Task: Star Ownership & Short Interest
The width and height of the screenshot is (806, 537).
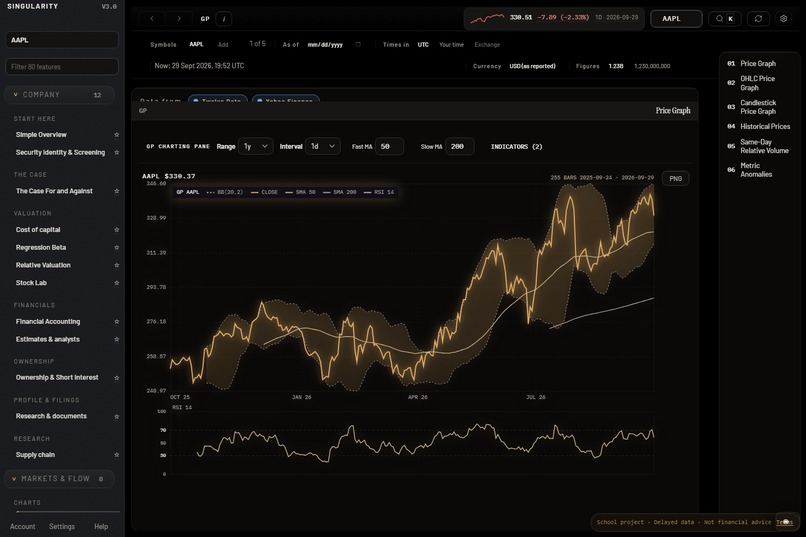Action: tap(117, 378)
